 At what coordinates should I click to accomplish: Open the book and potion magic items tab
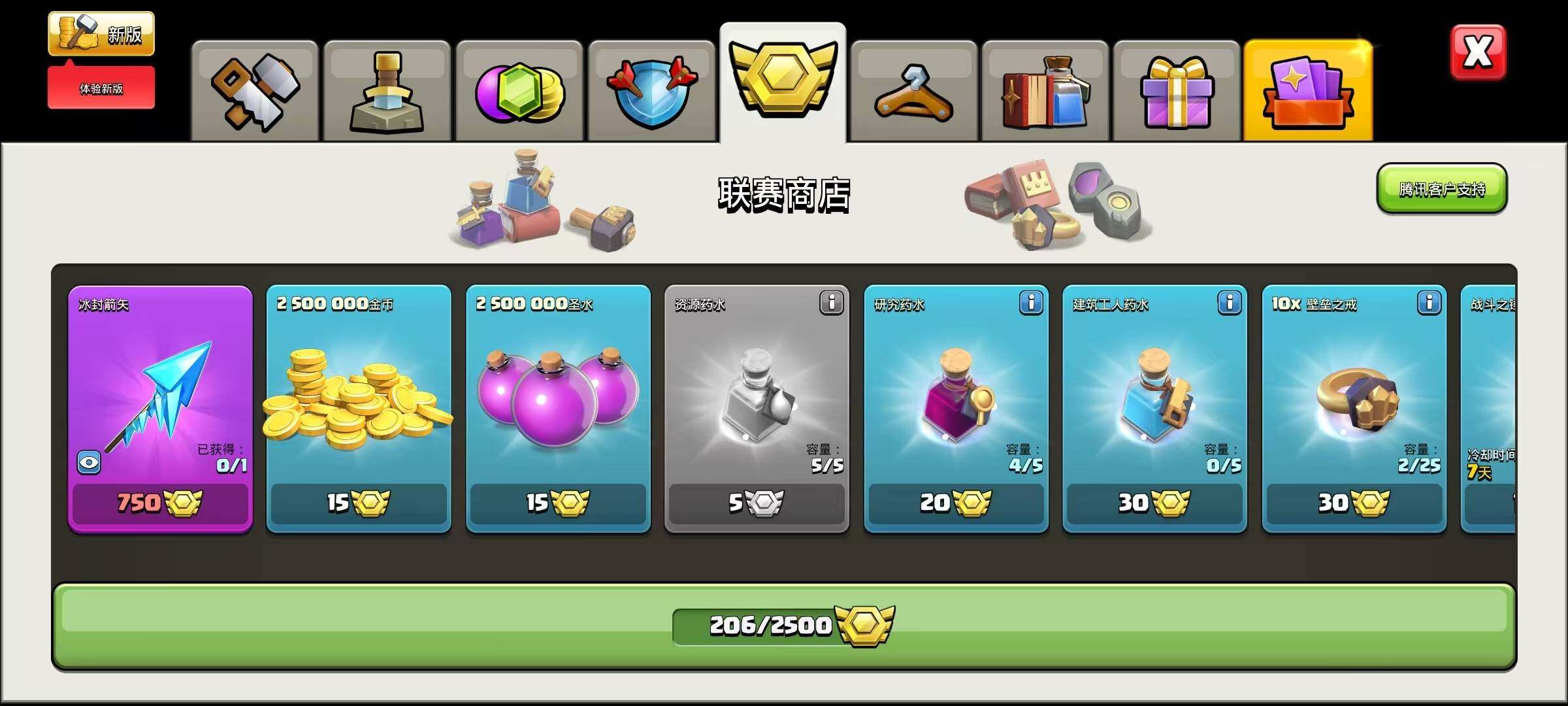pyautogui.click(x=1045, y=91)
